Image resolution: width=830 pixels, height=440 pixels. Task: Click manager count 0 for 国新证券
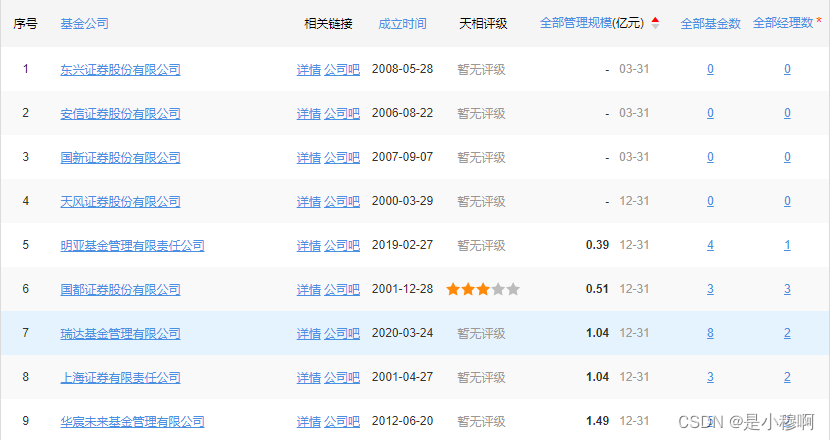click(787, 157)
